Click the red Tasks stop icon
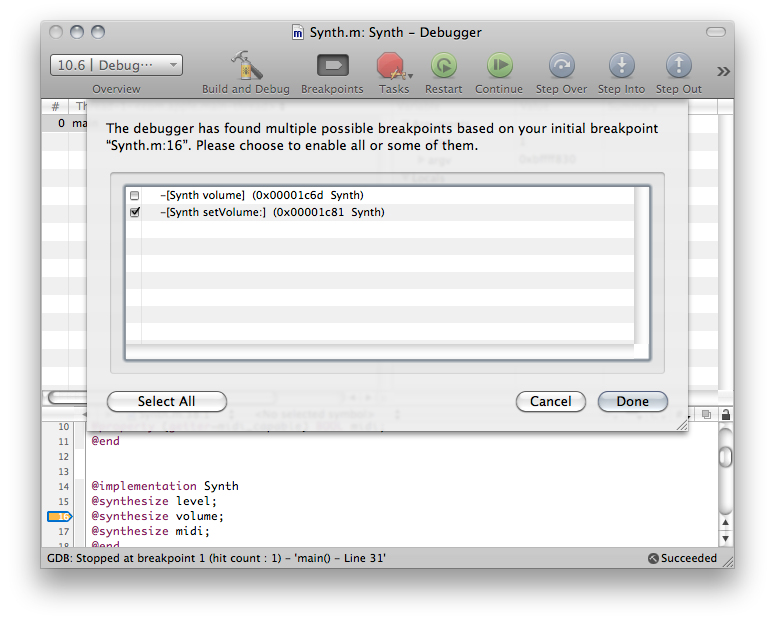 click(x=391, y=66)
